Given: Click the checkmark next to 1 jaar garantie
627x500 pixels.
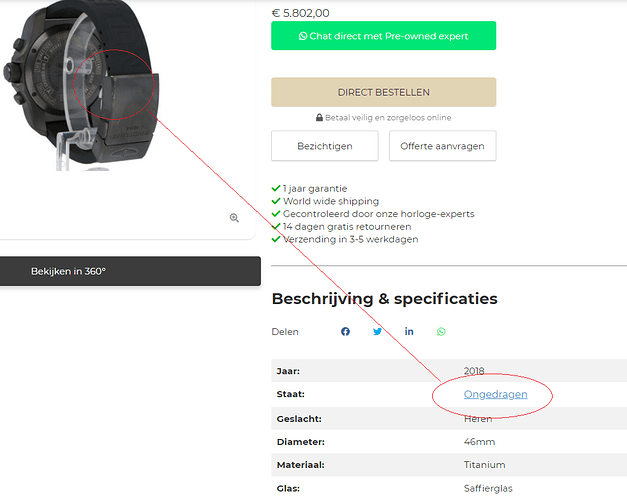Looking at the screenshot, I should [276, 188].
